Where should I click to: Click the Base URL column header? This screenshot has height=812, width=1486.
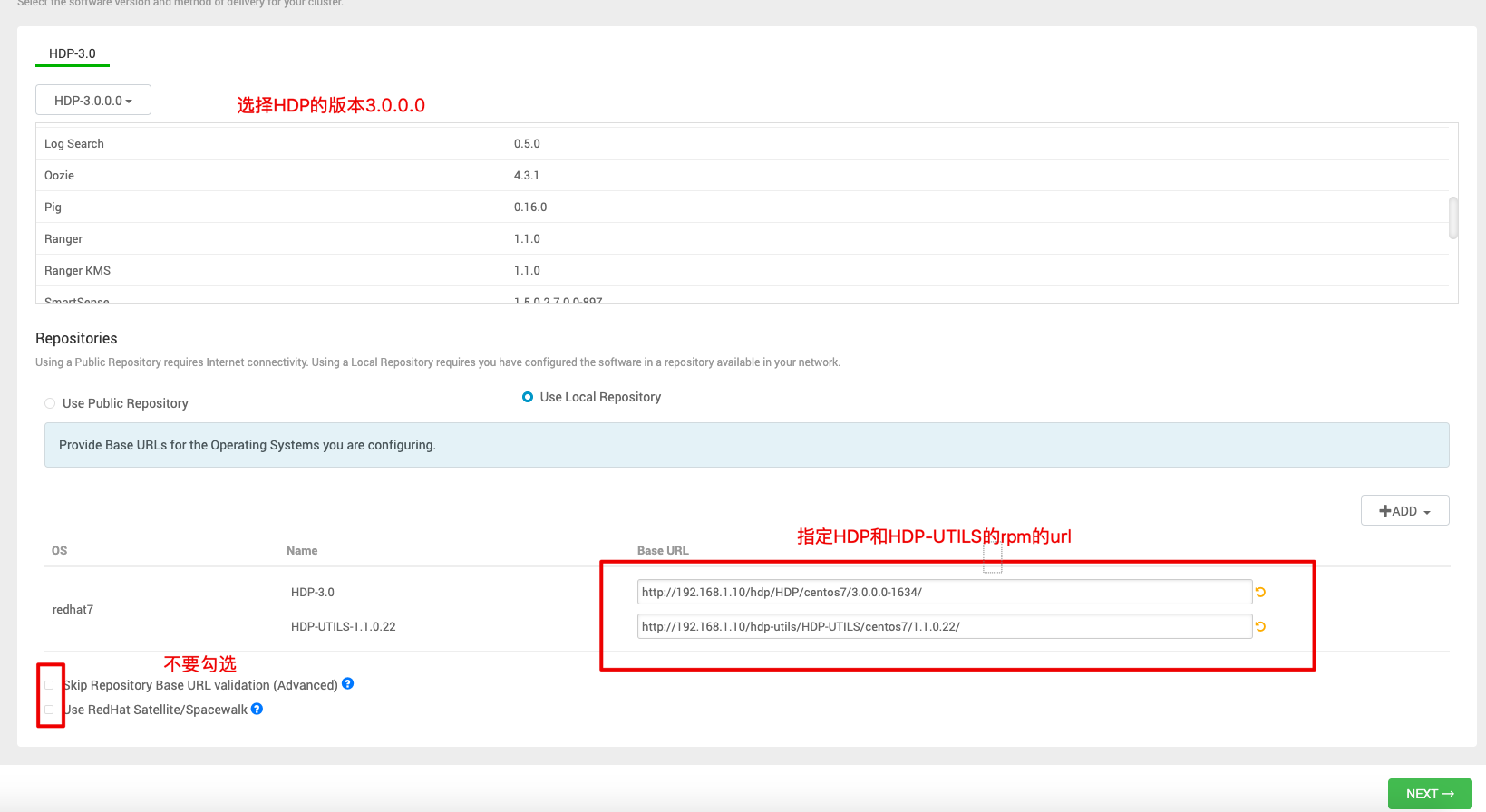click(663, 550)
